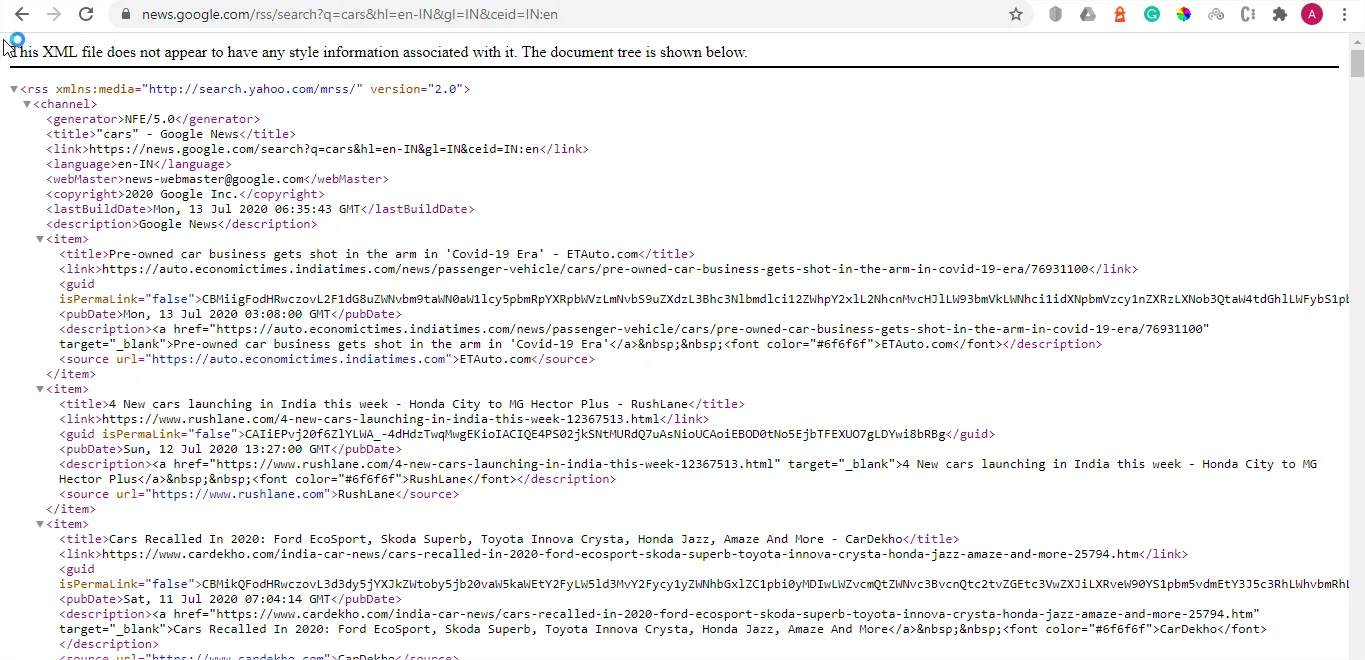Open the Google Drive extension
Screen dimensions: 1365x660
(1087, 14)
